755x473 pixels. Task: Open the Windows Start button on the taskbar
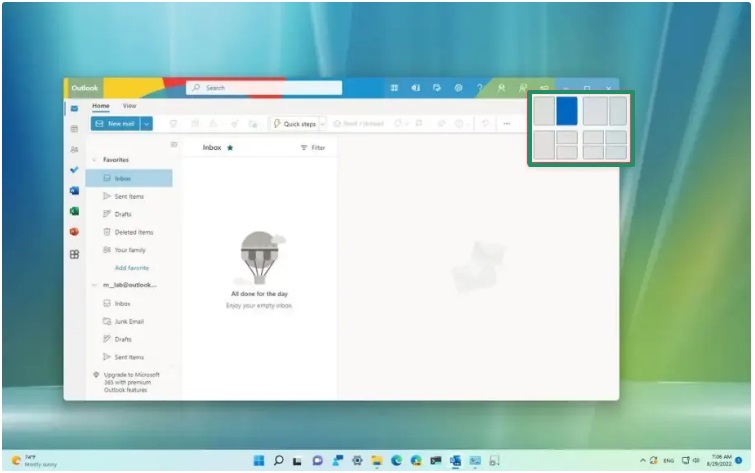(259, 461)
